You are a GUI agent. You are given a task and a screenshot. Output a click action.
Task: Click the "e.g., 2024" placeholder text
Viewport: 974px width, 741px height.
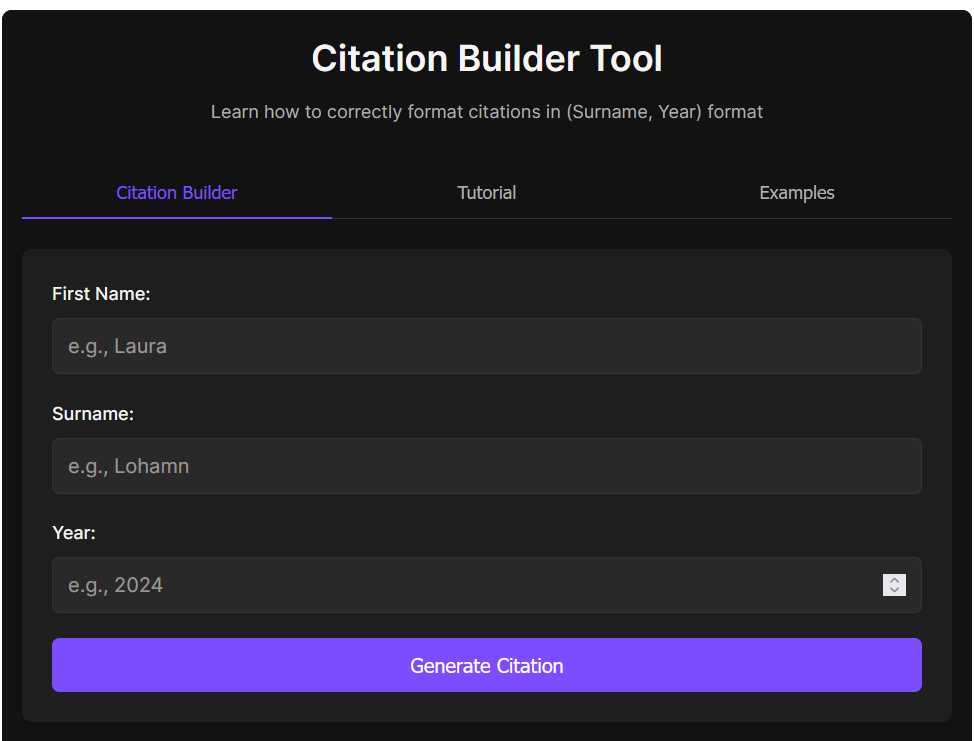coord(115,585)
